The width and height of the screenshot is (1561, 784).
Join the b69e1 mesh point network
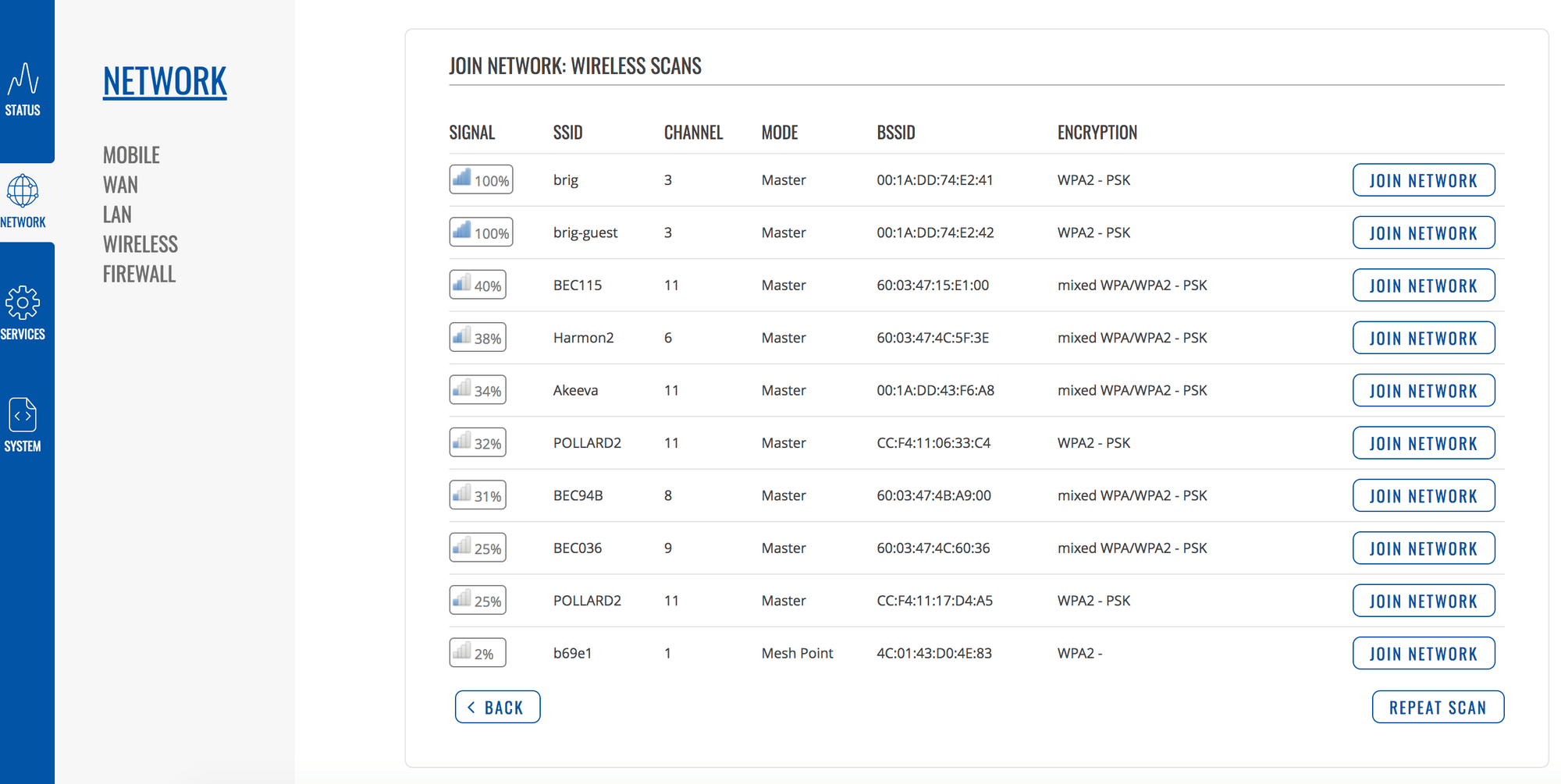(x=1424, y=653)
